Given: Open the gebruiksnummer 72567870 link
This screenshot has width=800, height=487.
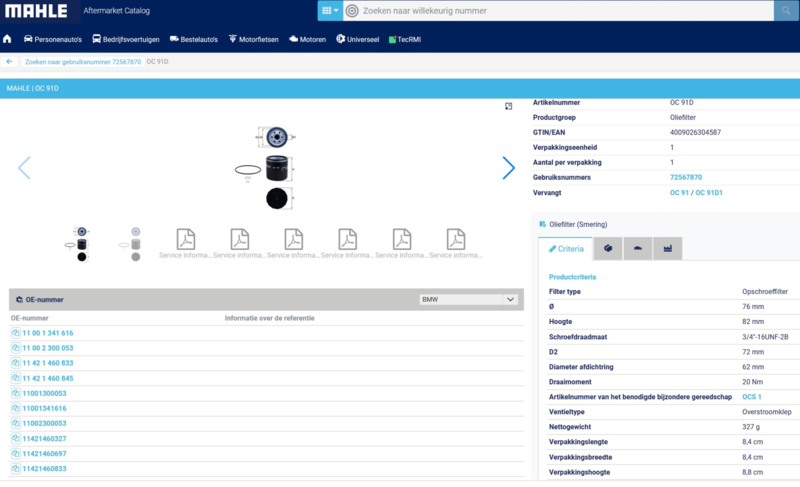Looking at the screenshot, I should click(685, 177).
